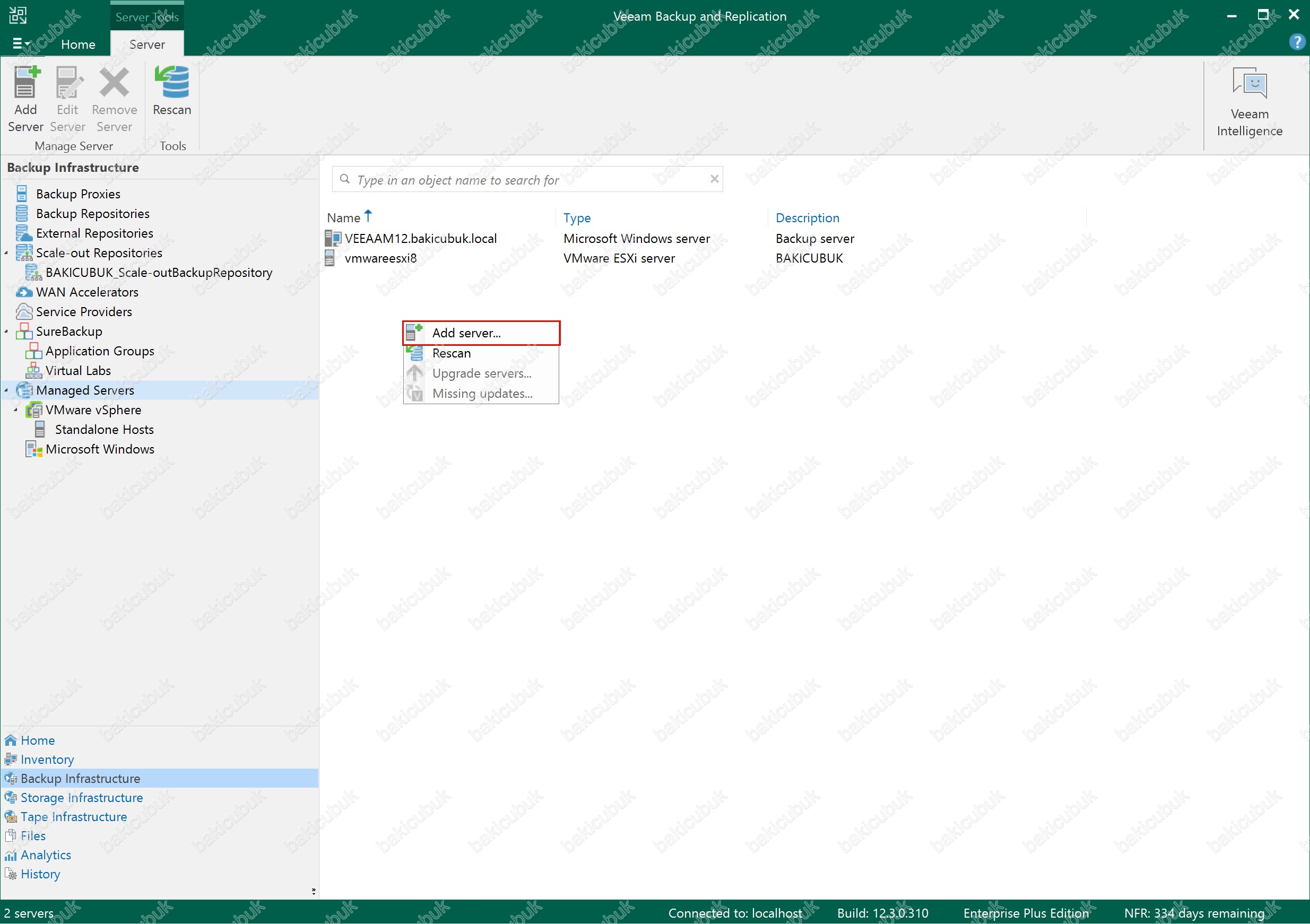The width and height of the screenshot is (1310, 924).
Task: Open the Tape Infrastructure view
Action: pos(74,816)
